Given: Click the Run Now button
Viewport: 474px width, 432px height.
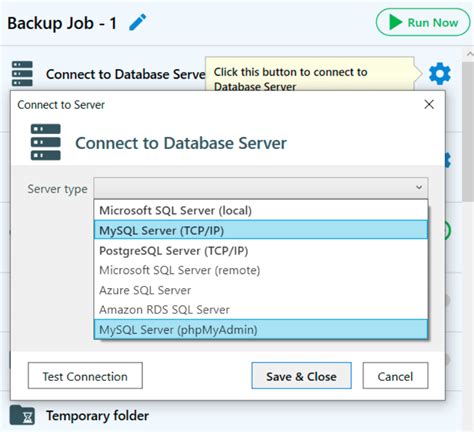Looking at the screenshot, I should coord(423,22).
